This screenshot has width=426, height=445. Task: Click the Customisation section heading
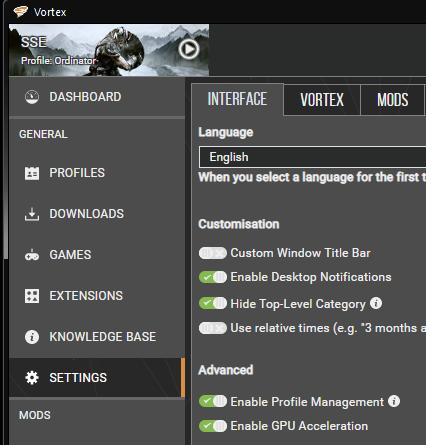(x=239, y=224)
